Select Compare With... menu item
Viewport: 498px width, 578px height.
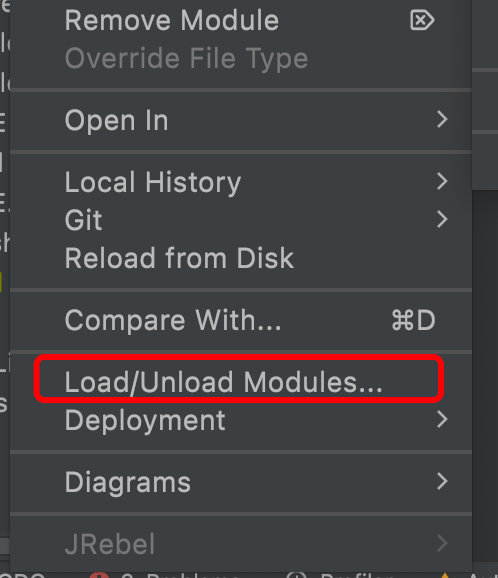tap(241, 320)
